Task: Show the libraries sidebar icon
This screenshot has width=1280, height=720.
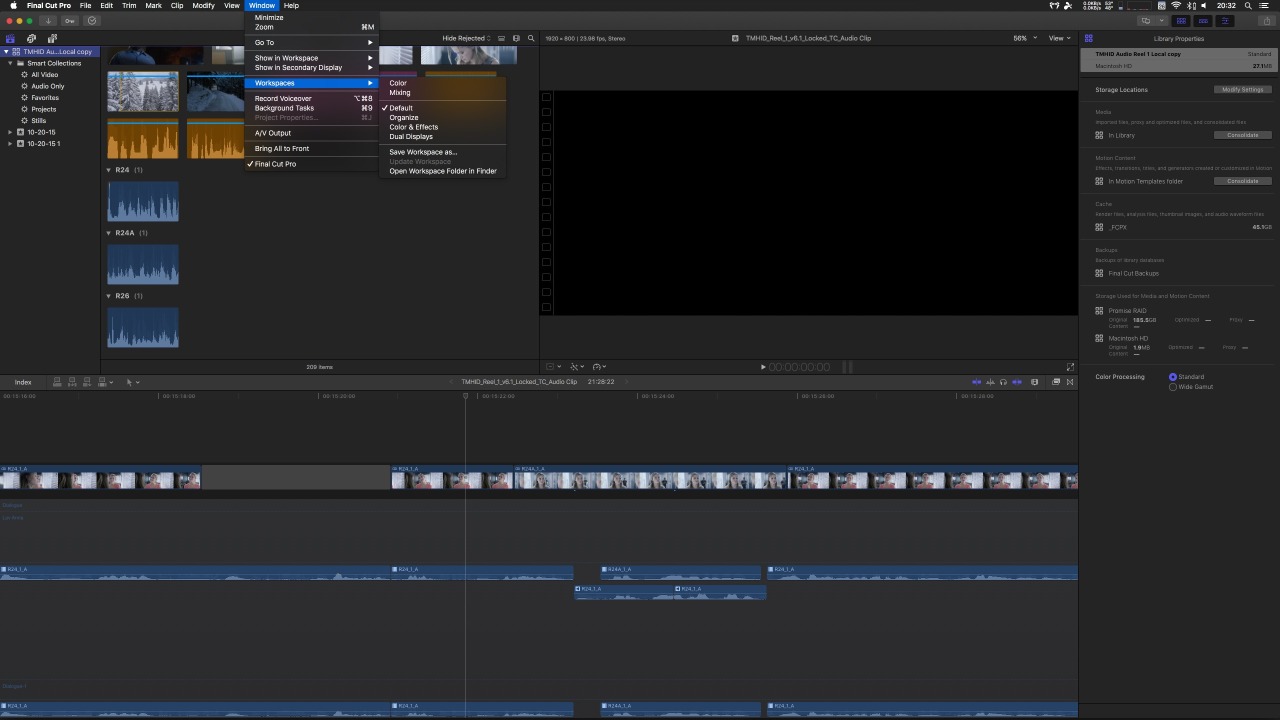Action: (x=10, y=38)
